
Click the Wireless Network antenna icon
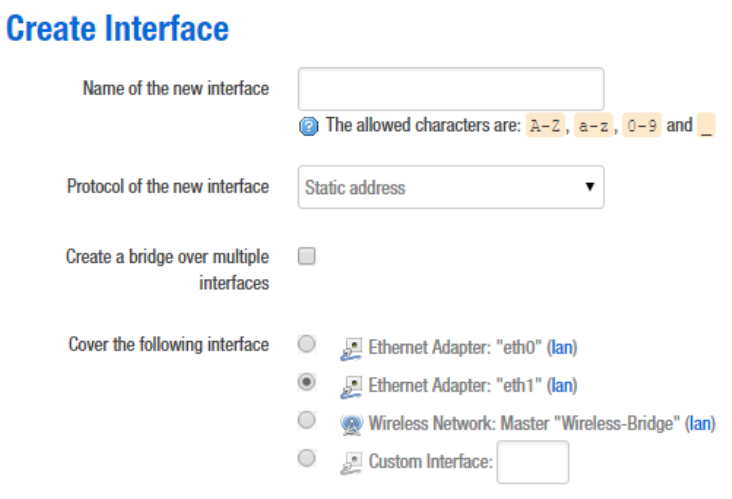[x=351, y=423]
